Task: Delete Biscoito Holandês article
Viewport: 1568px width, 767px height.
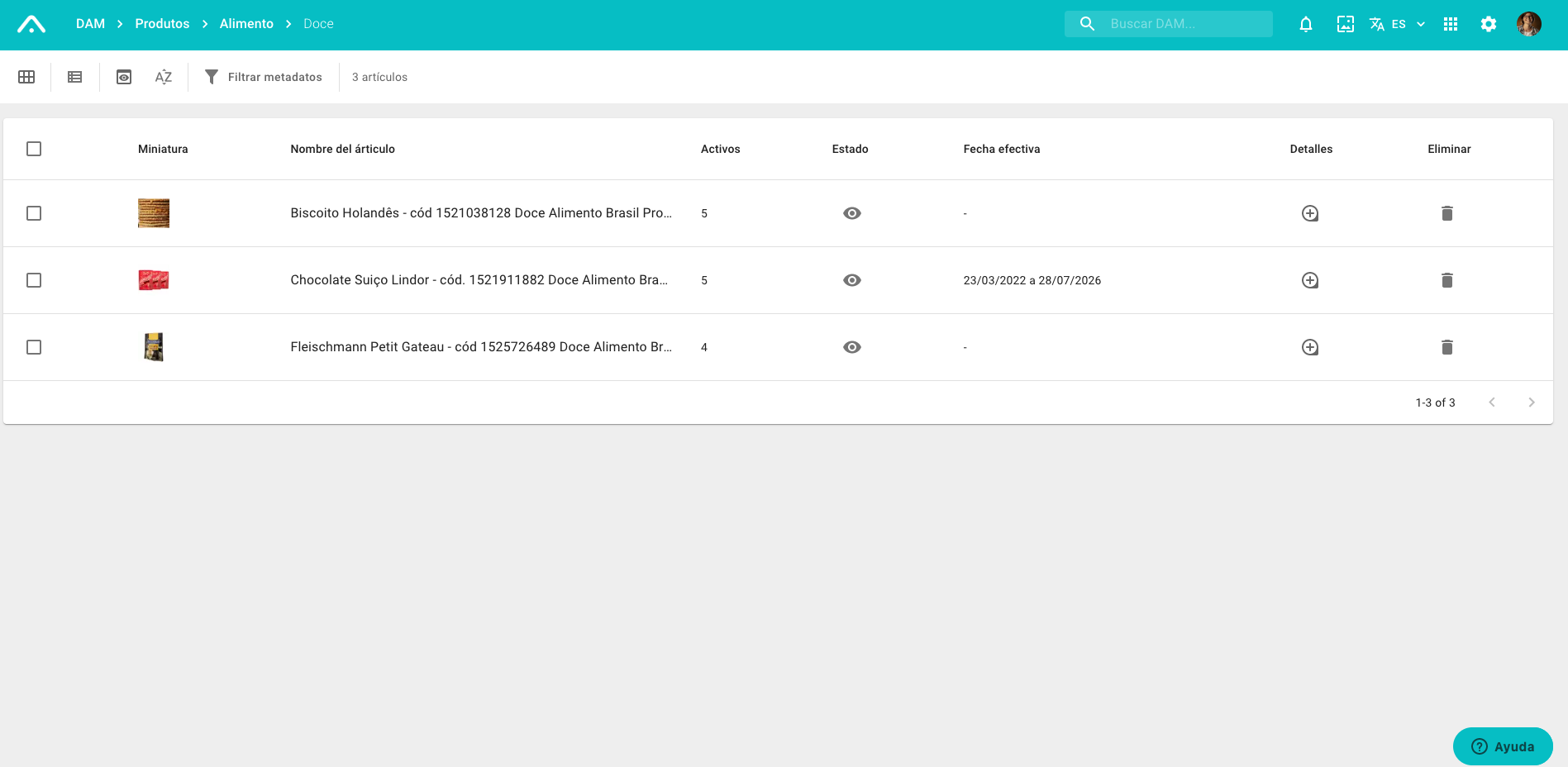Action: point(1447,213)
